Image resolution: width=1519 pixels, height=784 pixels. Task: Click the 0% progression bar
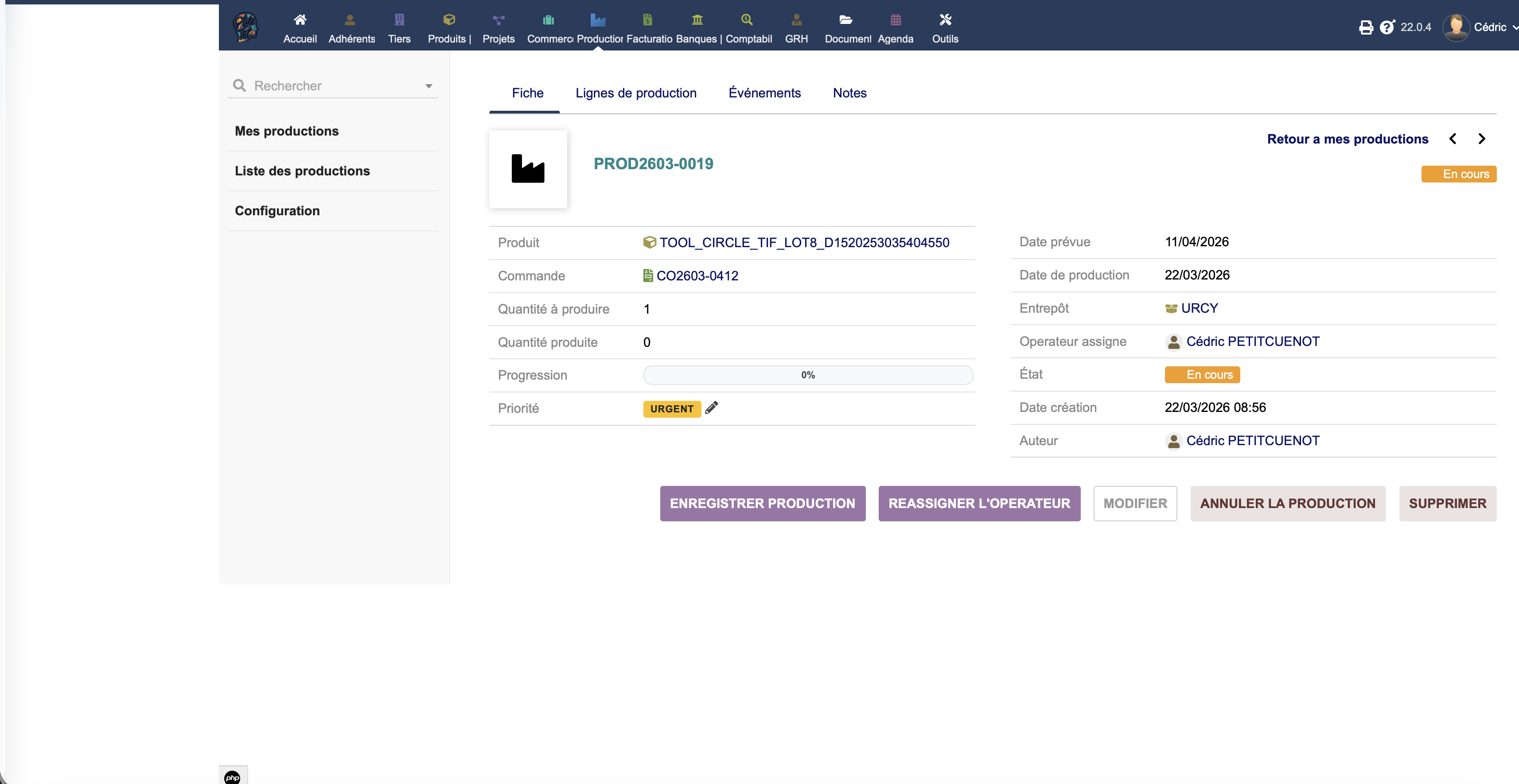point(807,375)
